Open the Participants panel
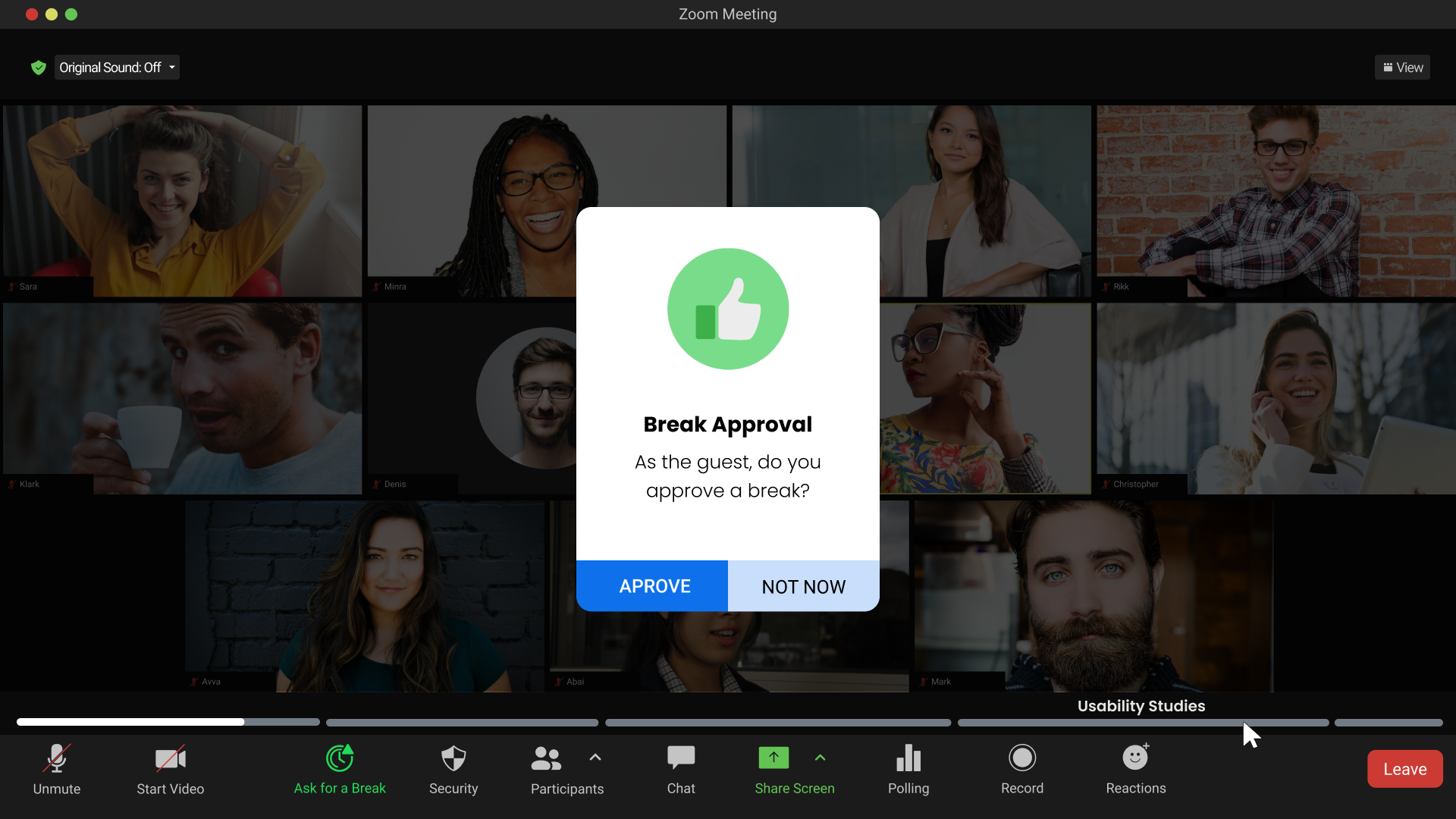This screenshot has width=1456, height=819. coord(546,758)
